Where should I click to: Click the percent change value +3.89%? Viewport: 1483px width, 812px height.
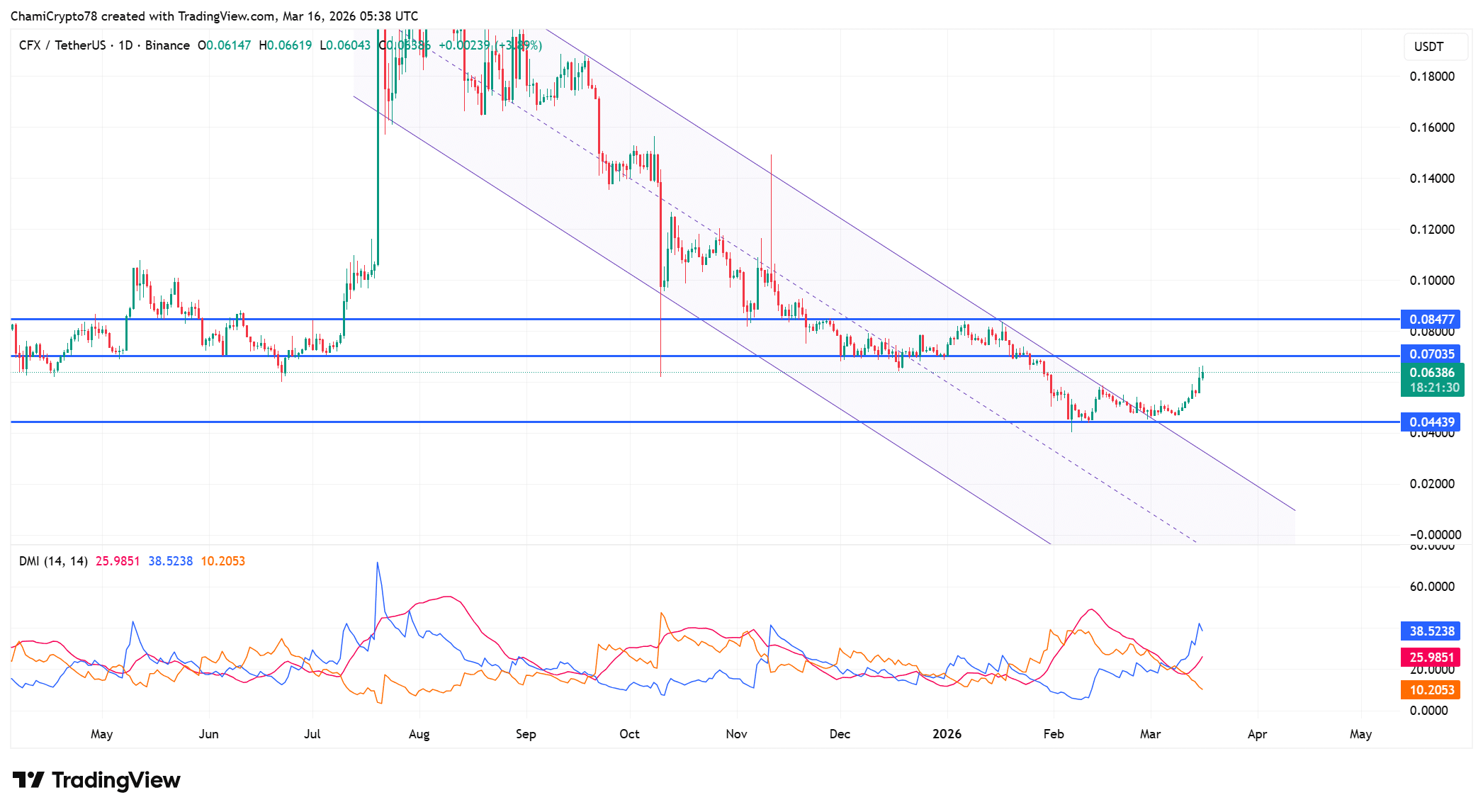(519, 45)
